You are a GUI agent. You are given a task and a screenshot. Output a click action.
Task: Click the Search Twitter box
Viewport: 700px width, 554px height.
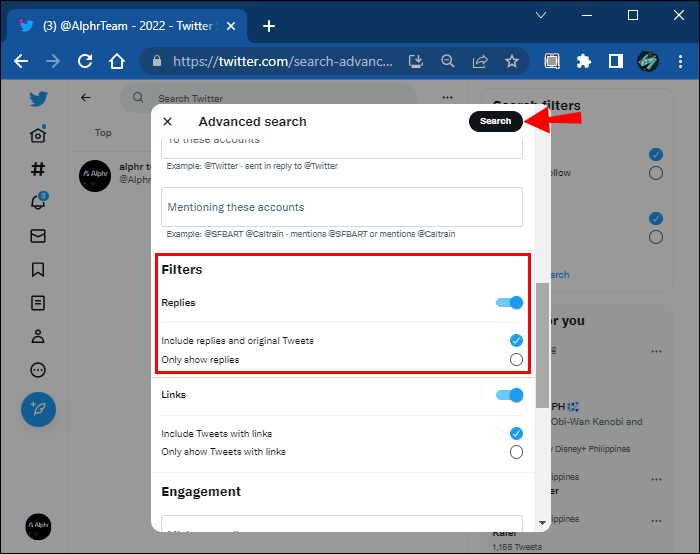268,98
